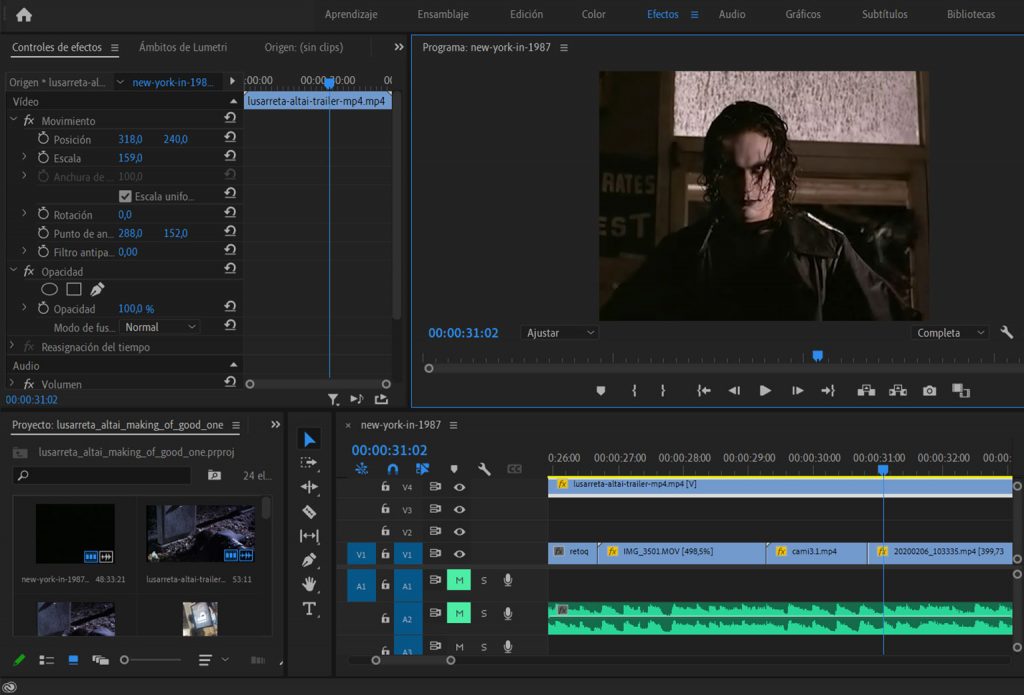Select the Selection arrow tool
This screenshot has width=1024, height=695.
point(310,439)
